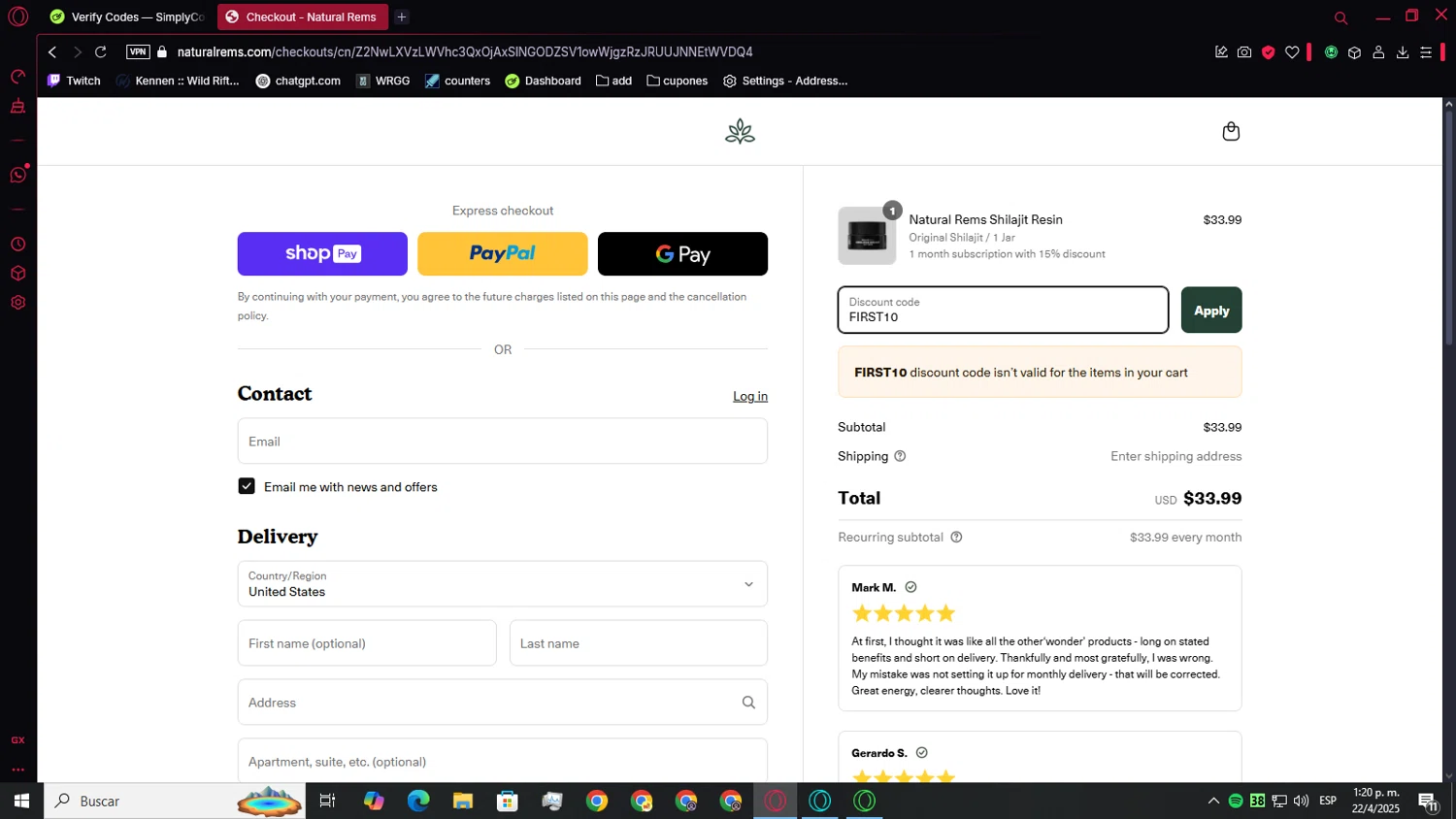
Task: Bookmark the page with the heart icon
Action: 1292,52
